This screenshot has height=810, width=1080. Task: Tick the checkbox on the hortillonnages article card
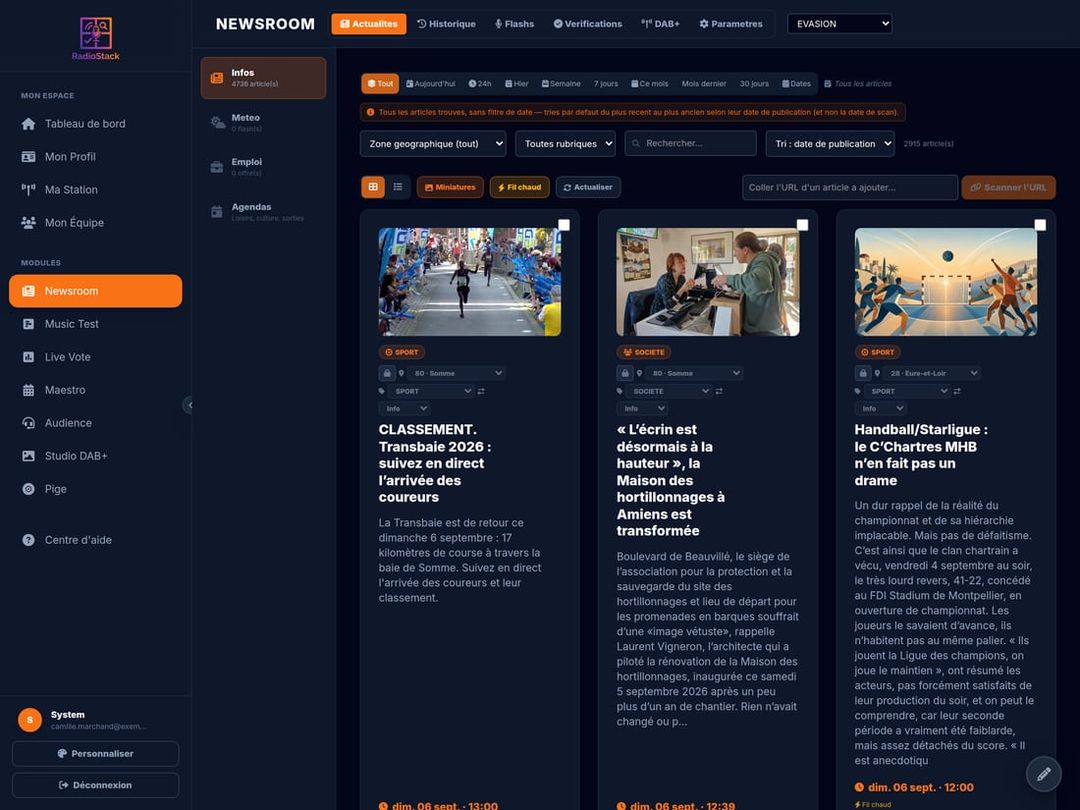[x=802, y=225]
